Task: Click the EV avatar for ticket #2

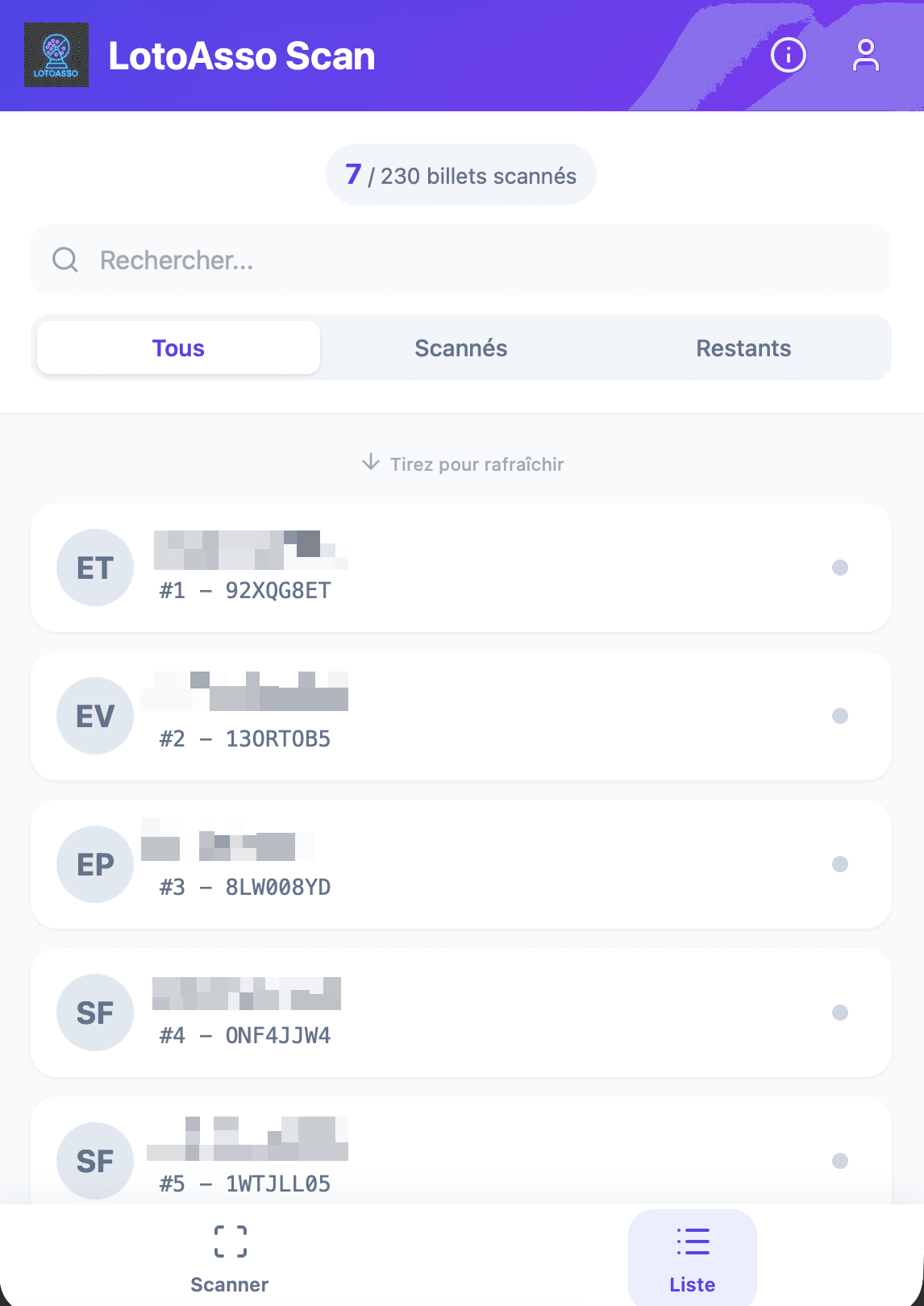Action: point(95,716)
